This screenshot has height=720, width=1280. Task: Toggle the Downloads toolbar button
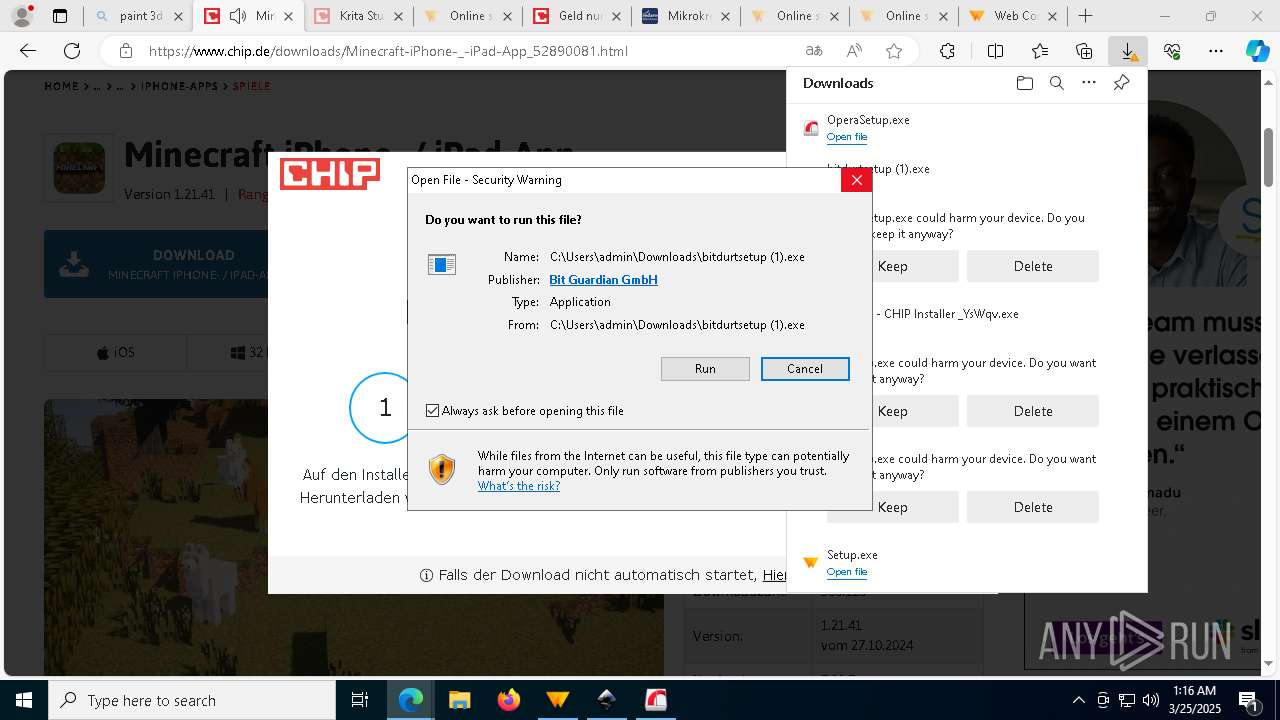[x=1128, y=51]
